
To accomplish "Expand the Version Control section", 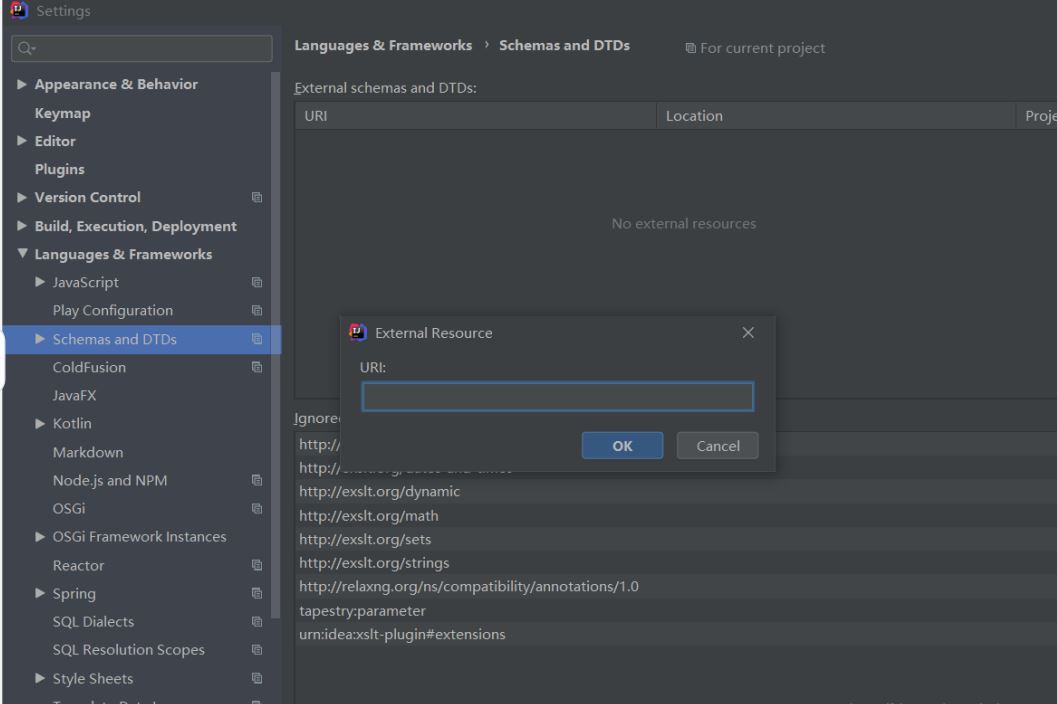I will [x=22, y=198].
